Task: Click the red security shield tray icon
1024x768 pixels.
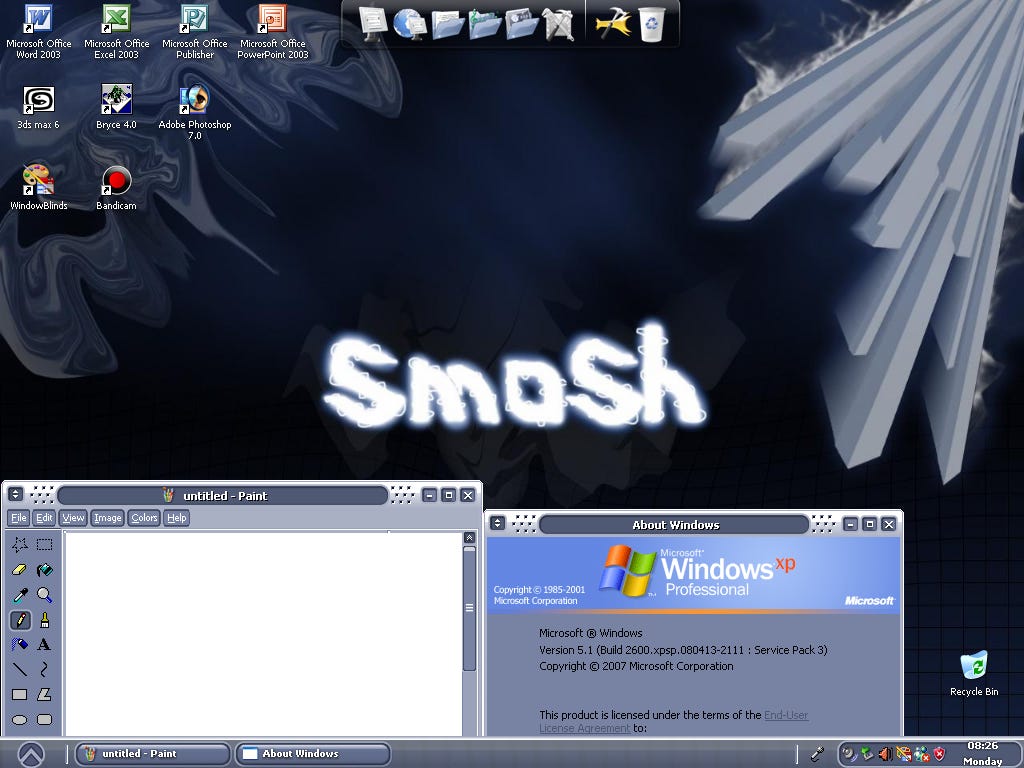Action: 939,754
